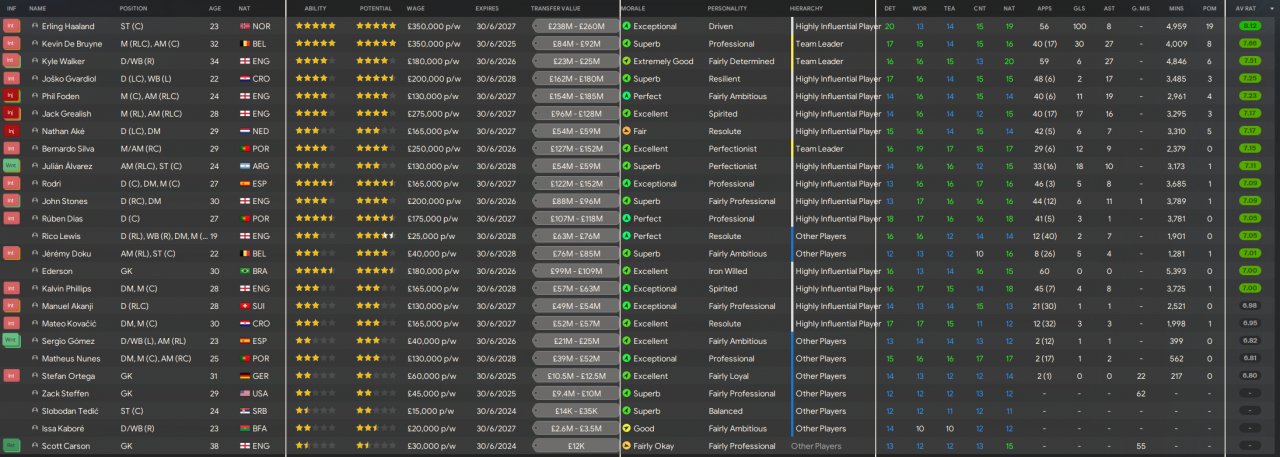
Task: Select Haaland's 100 goals value
Action: 1079,26
